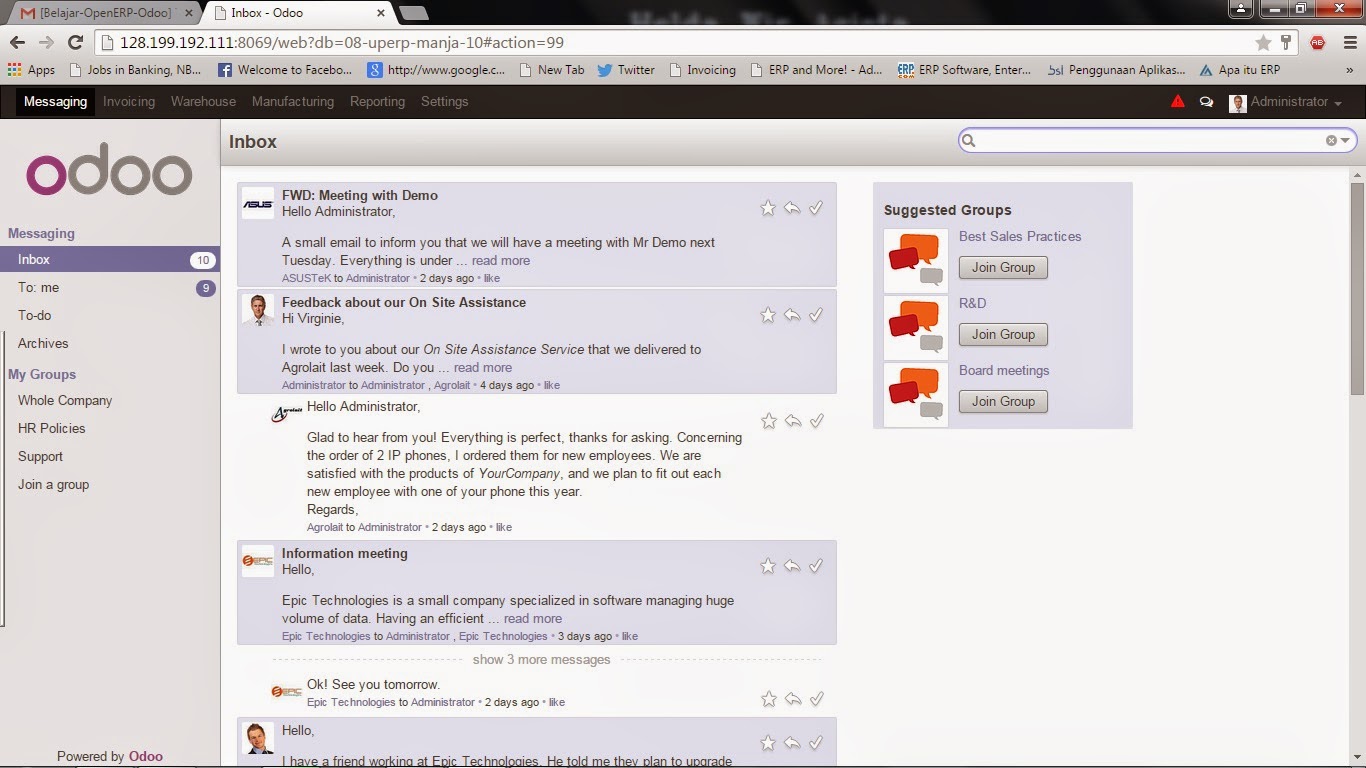Screen dimensions: 1366x768
Task: Like the ASUSTeK message
Action: (x=492, y=278)
